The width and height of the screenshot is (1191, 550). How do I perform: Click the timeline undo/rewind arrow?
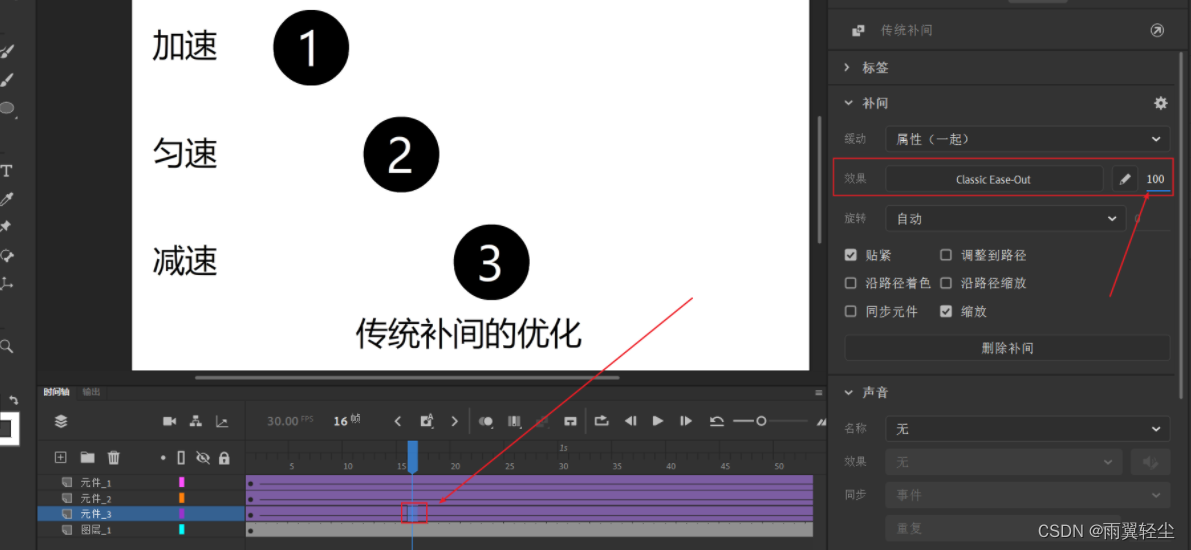coord(716,421)
